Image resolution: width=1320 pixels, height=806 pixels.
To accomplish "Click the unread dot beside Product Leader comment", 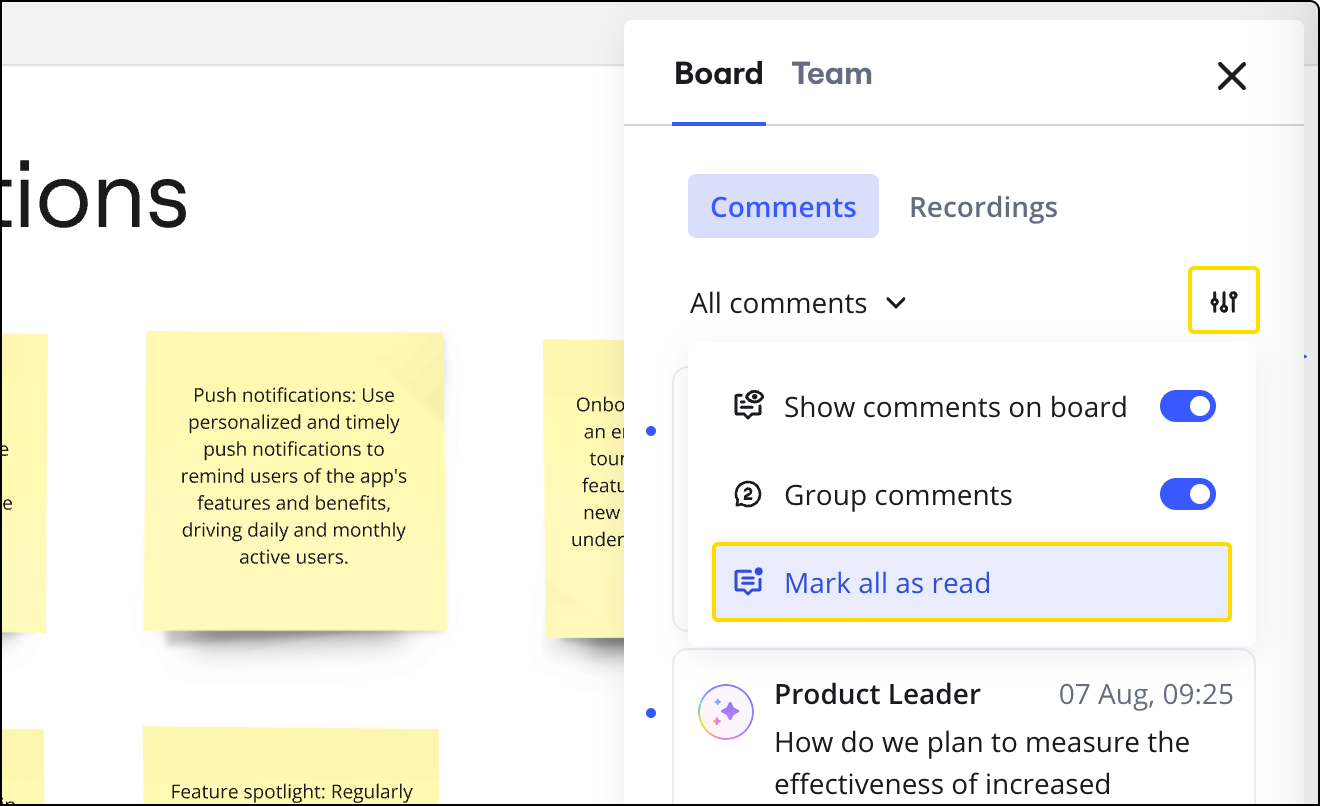I will point(651,713).
